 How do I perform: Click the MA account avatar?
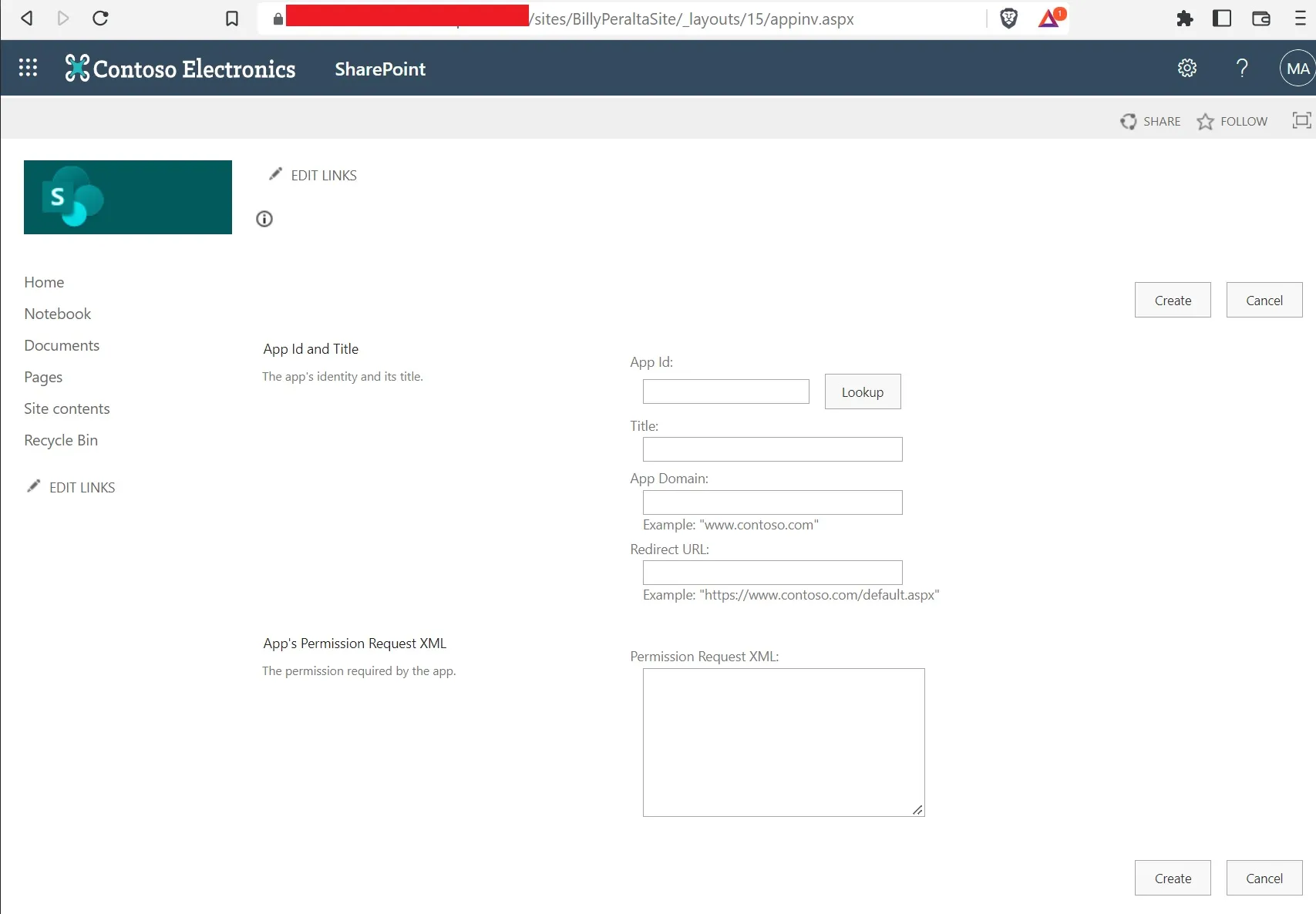click(1297, 68)
